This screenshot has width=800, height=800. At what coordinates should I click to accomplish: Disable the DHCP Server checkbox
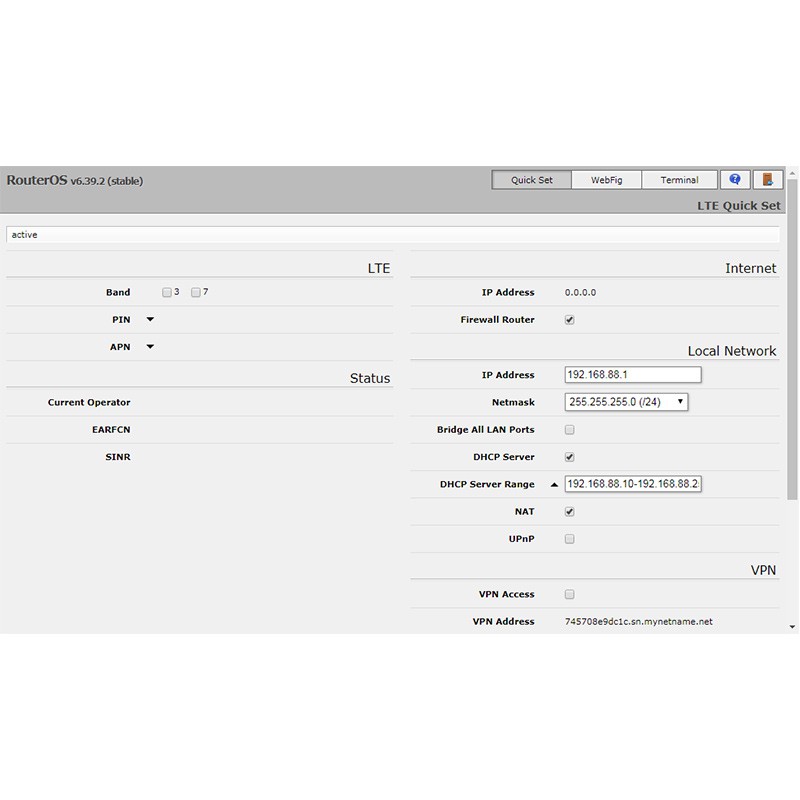(x=570, y=457)
